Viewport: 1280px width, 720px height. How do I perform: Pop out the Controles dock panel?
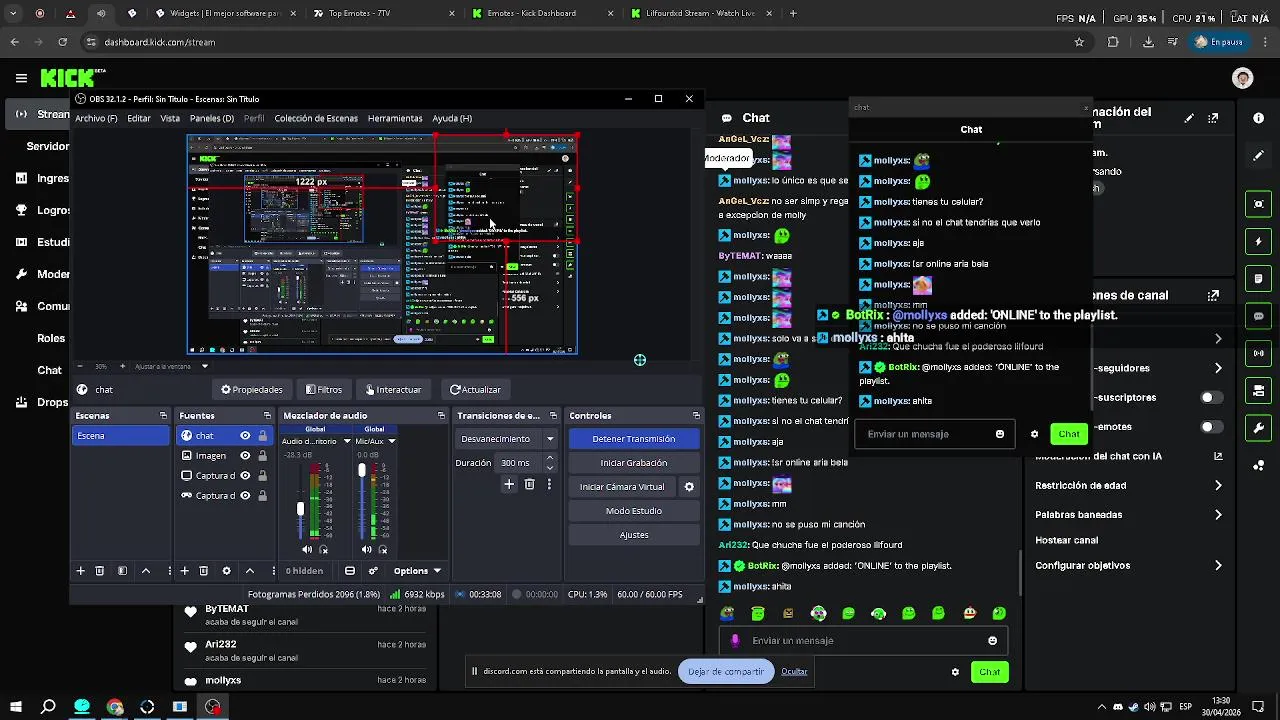click(x=696, y=416)
